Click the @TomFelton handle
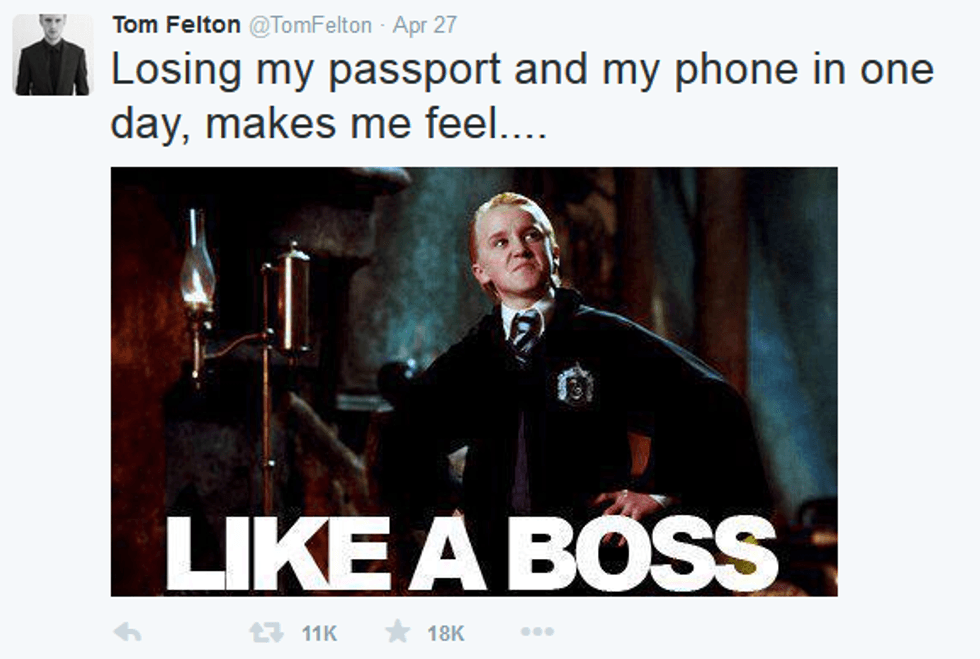980x659 pixels. point(311,25)
